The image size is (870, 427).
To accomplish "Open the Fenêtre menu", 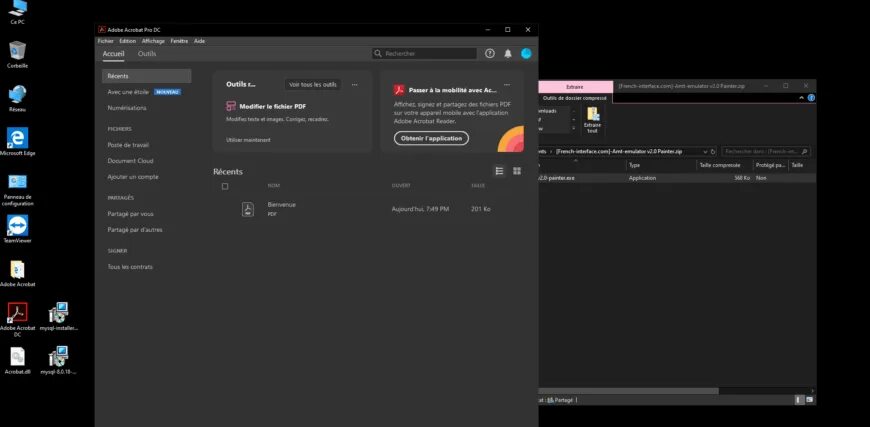I will [x=179, y=41].
